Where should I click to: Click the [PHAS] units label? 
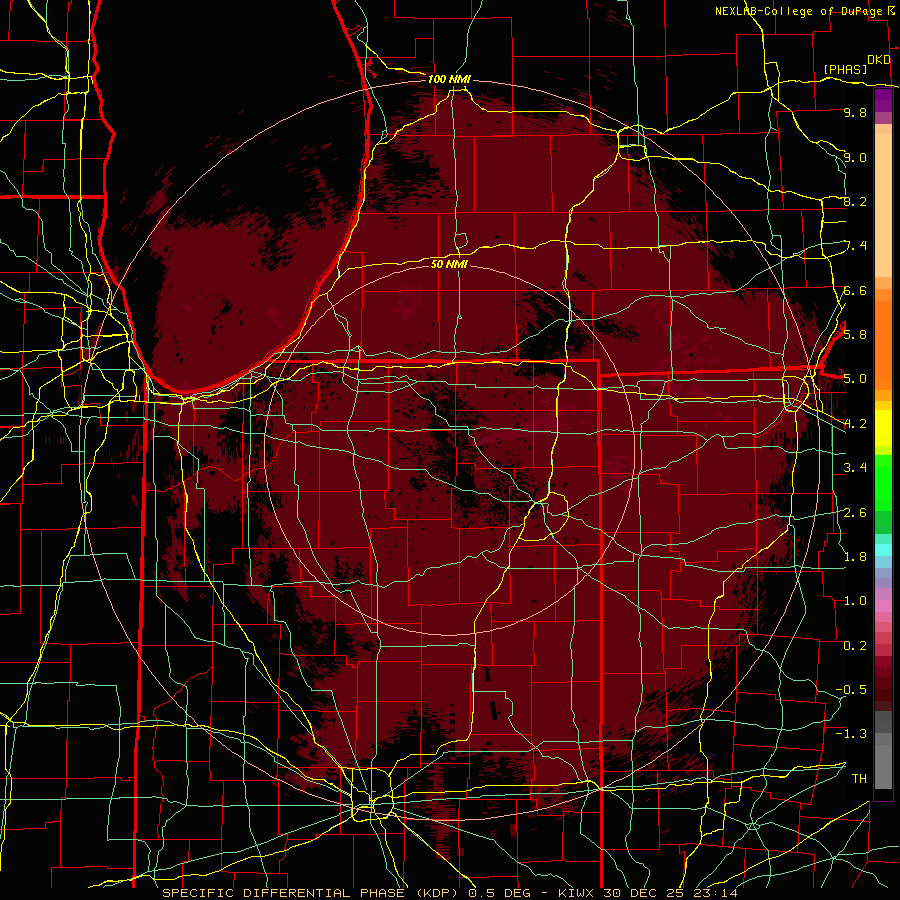pyautogui.click(x=845, y=69)
